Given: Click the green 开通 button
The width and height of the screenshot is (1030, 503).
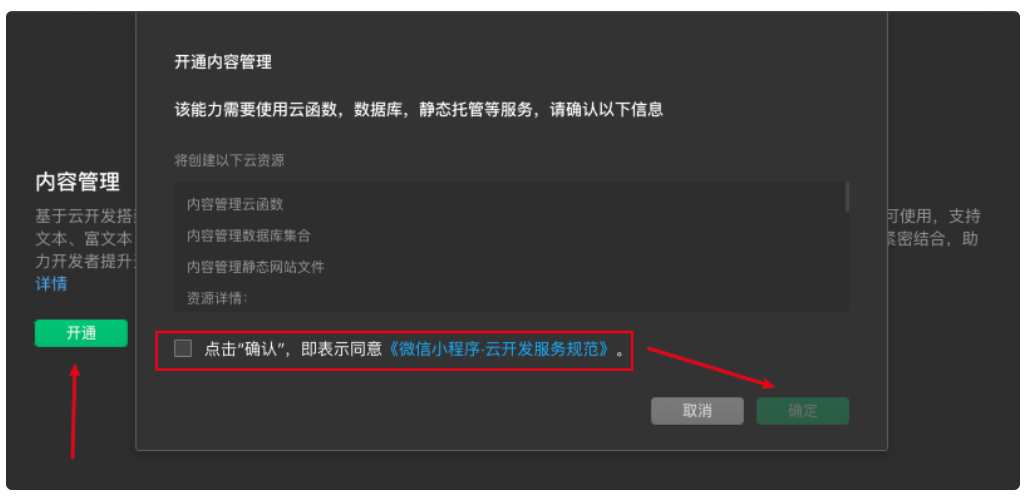Looking at the screenshot, I should pos(81,333).
